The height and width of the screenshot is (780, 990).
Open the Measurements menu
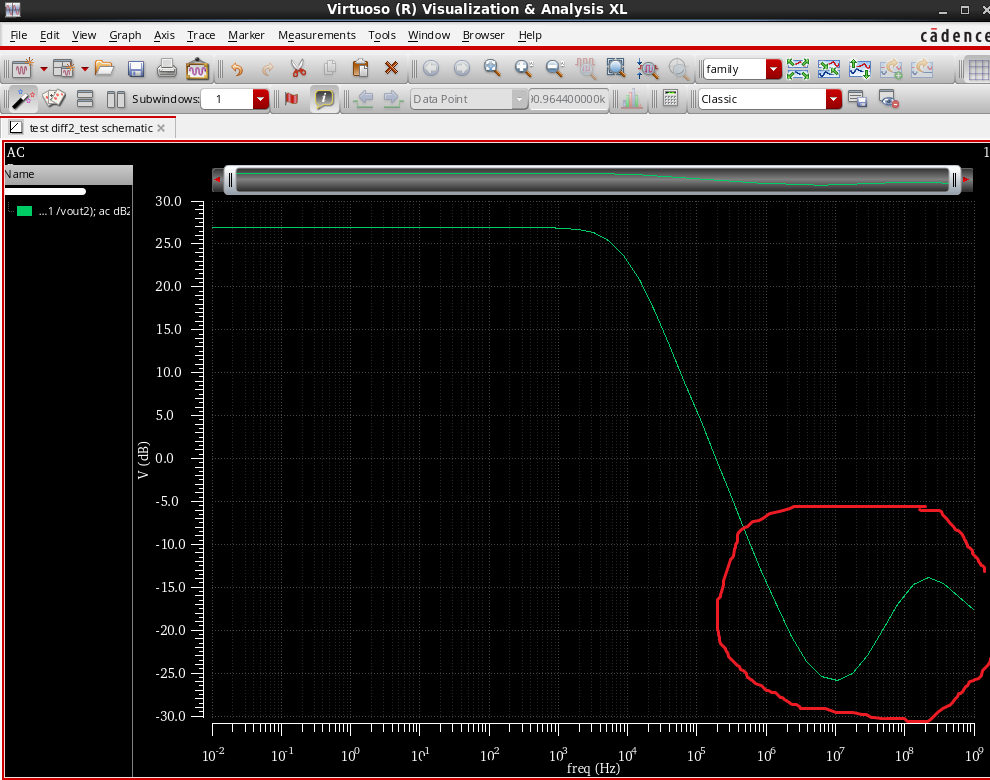(x=316, y=35)
